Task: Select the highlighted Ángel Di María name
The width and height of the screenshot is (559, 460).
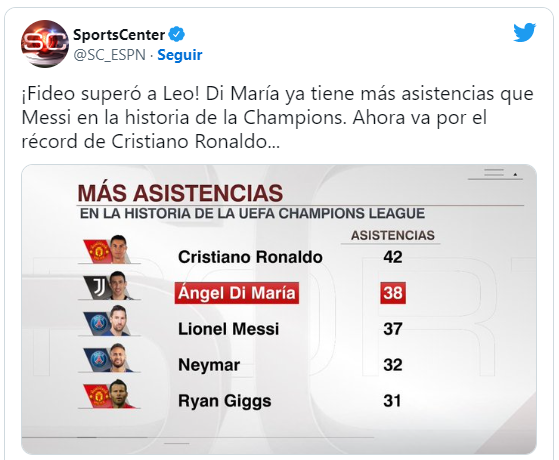Action: coord(237,293)
